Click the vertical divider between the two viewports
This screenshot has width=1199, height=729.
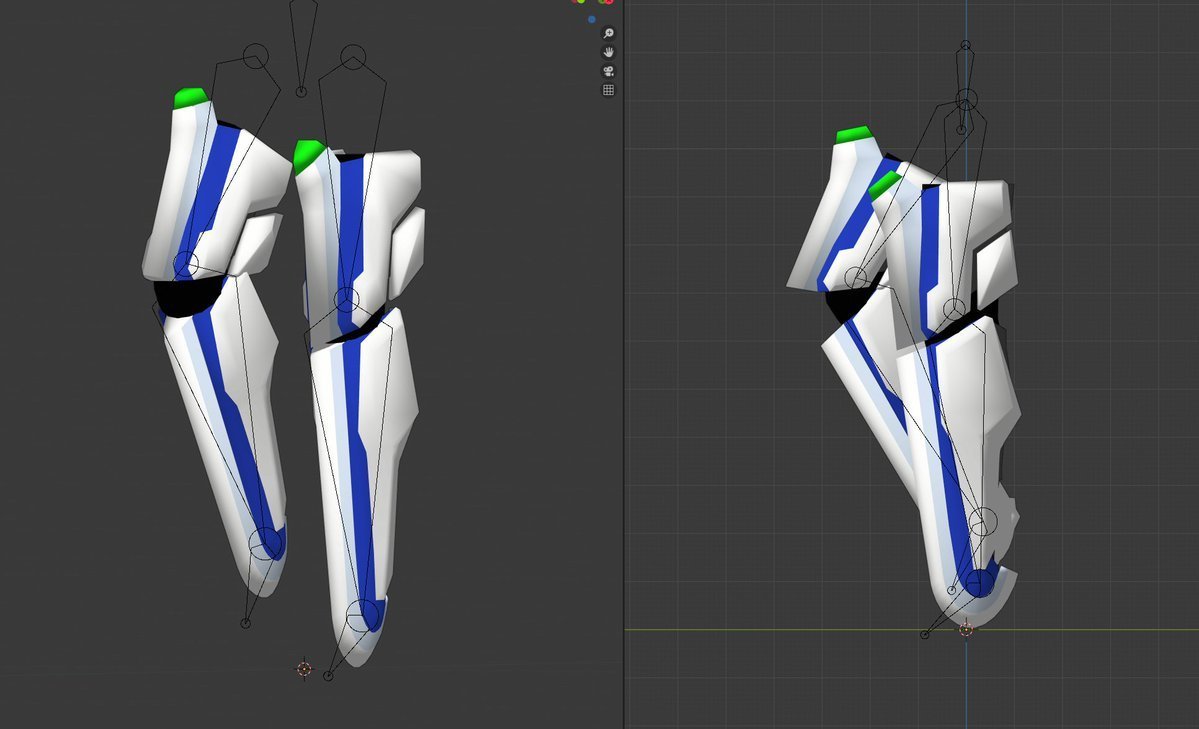coord(623,364)
